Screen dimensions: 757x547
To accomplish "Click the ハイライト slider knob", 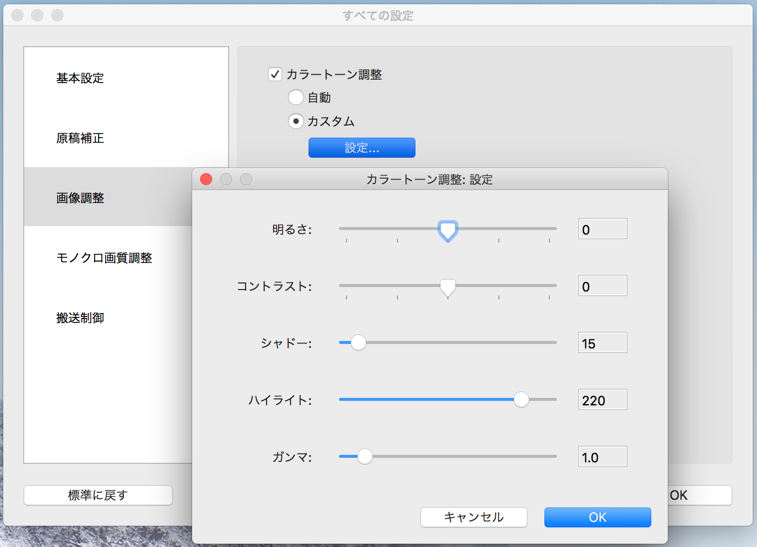I will tap(521, 400).
